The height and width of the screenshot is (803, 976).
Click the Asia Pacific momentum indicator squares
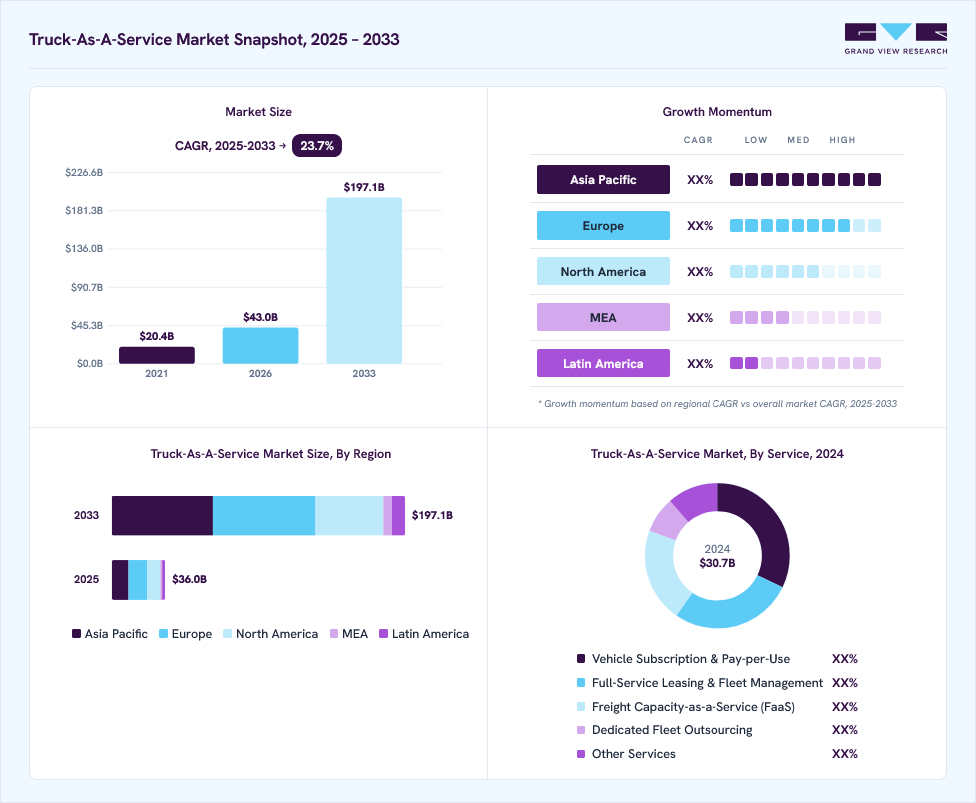pyautogui.click(x=805, y=180)
